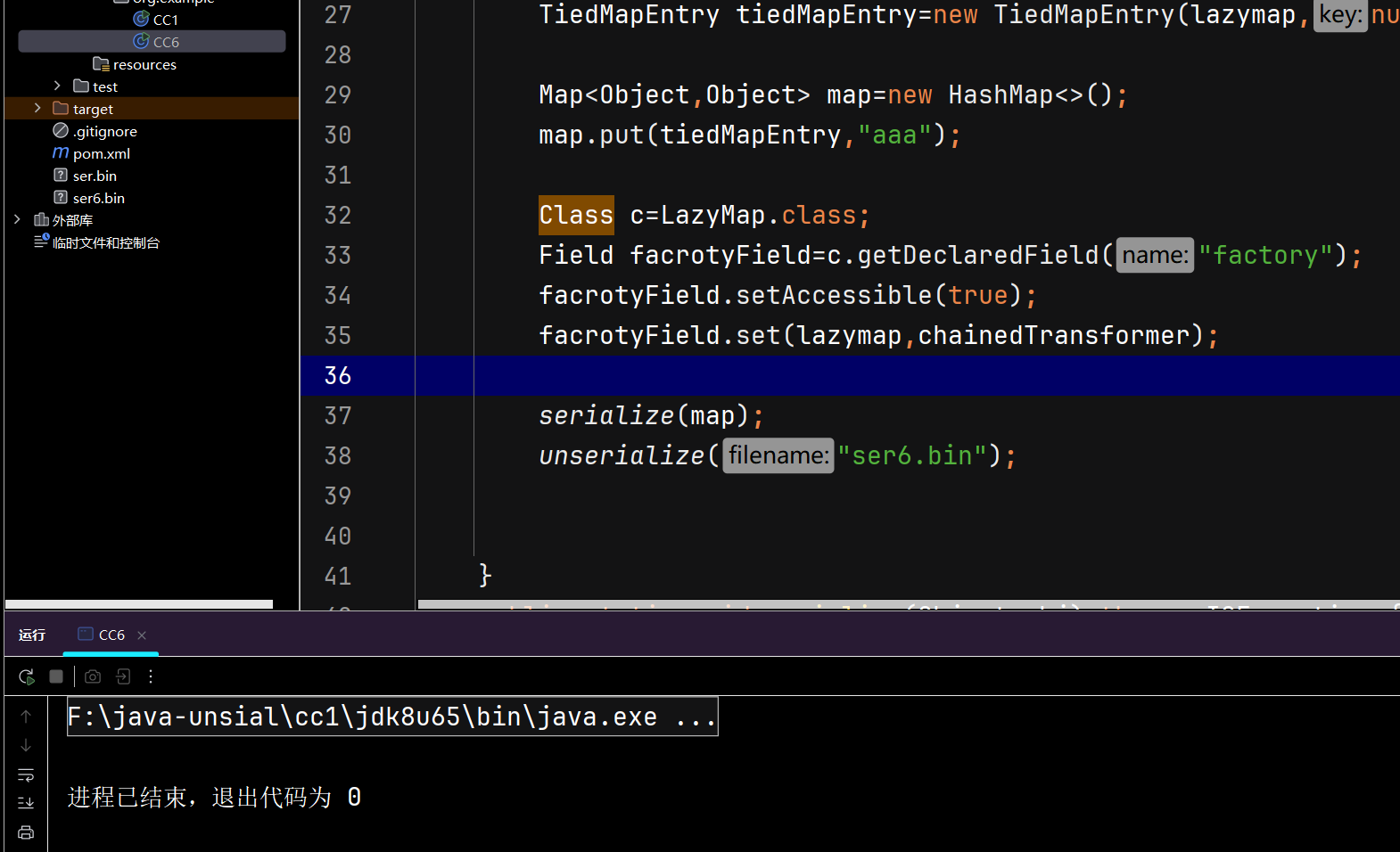This screenshot has width=1400, height=852.
Task: Select the target folder row
Action: tap(152, 109)
